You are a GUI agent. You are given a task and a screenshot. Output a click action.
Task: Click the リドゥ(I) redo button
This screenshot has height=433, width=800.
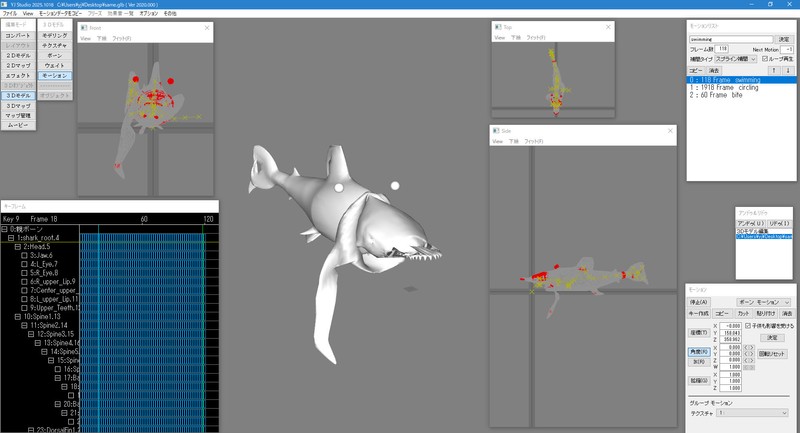(x=778, y=223)
